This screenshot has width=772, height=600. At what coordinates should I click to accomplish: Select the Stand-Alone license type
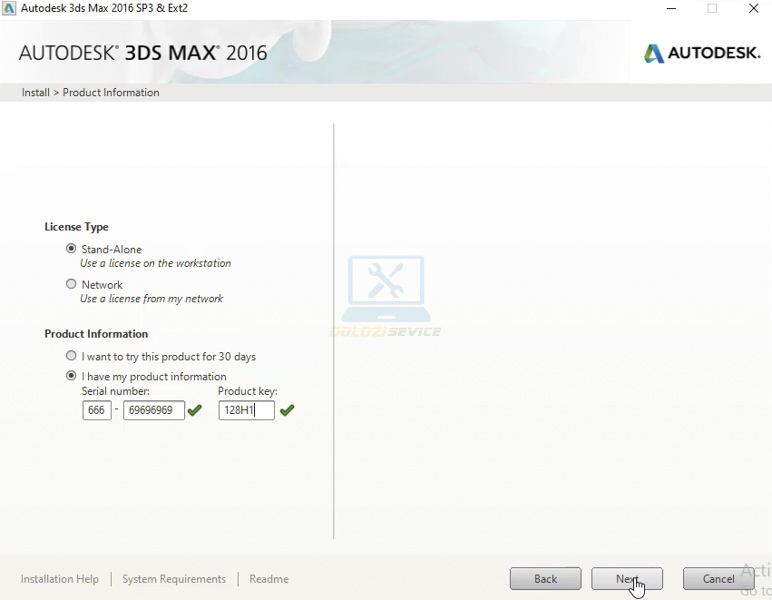coord(71,249)
